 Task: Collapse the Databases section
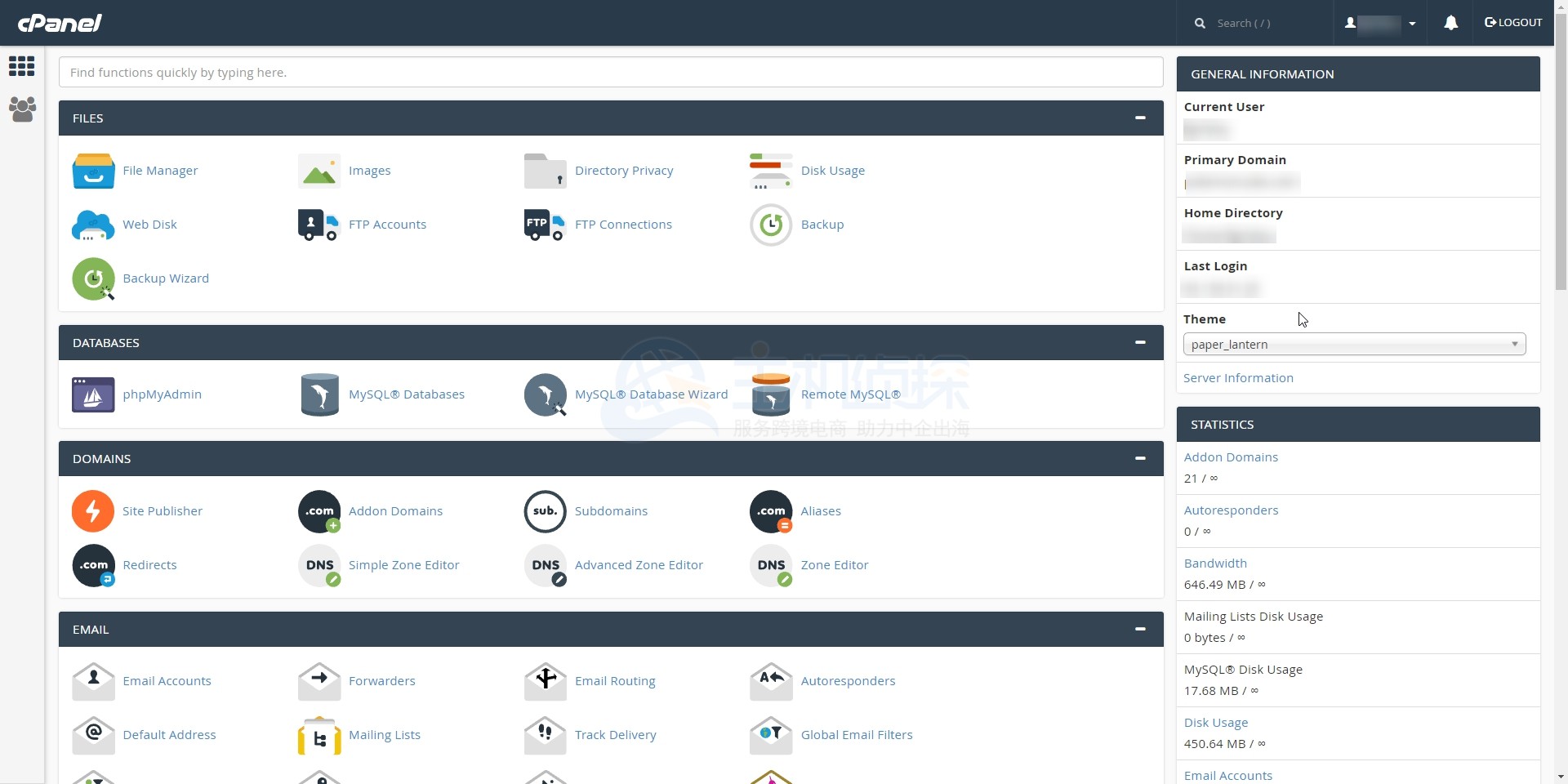coord(1140,343)
